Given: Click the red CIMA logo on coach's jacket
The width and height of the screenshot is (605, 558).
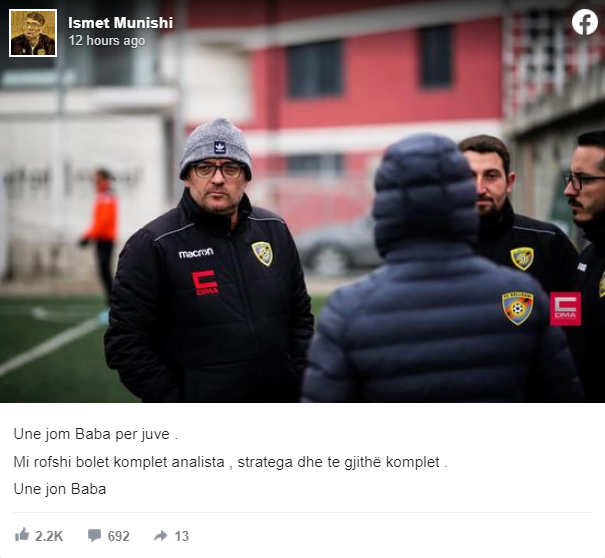Looking at the screenshot, I should tap(205, 283).
